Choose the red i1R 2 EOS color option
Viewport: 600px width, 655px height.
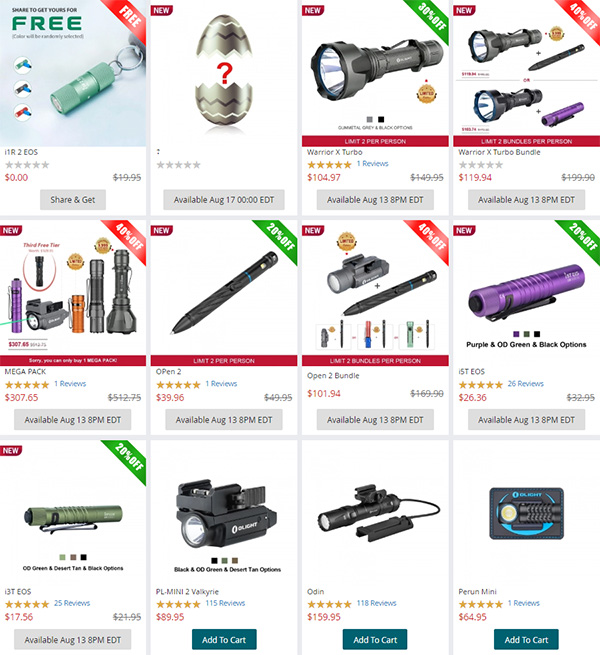point(23,112)
